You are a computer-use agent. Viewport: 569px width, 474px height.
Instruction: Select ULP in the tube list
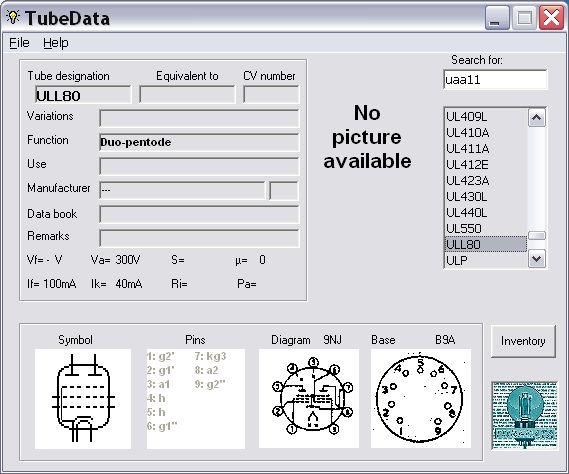486,261
